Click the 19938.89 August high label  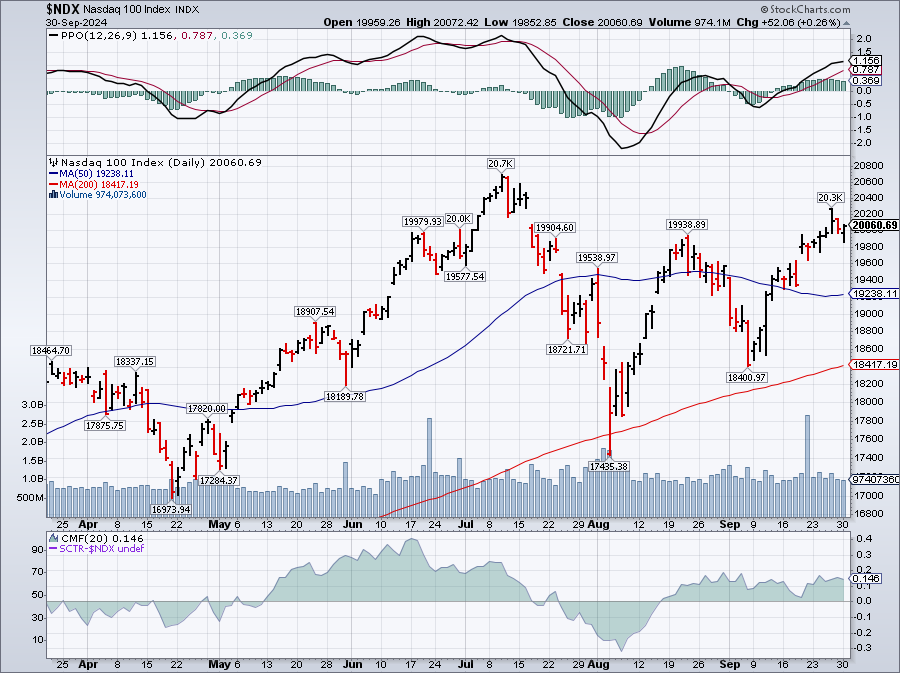[x=687, y=224]
